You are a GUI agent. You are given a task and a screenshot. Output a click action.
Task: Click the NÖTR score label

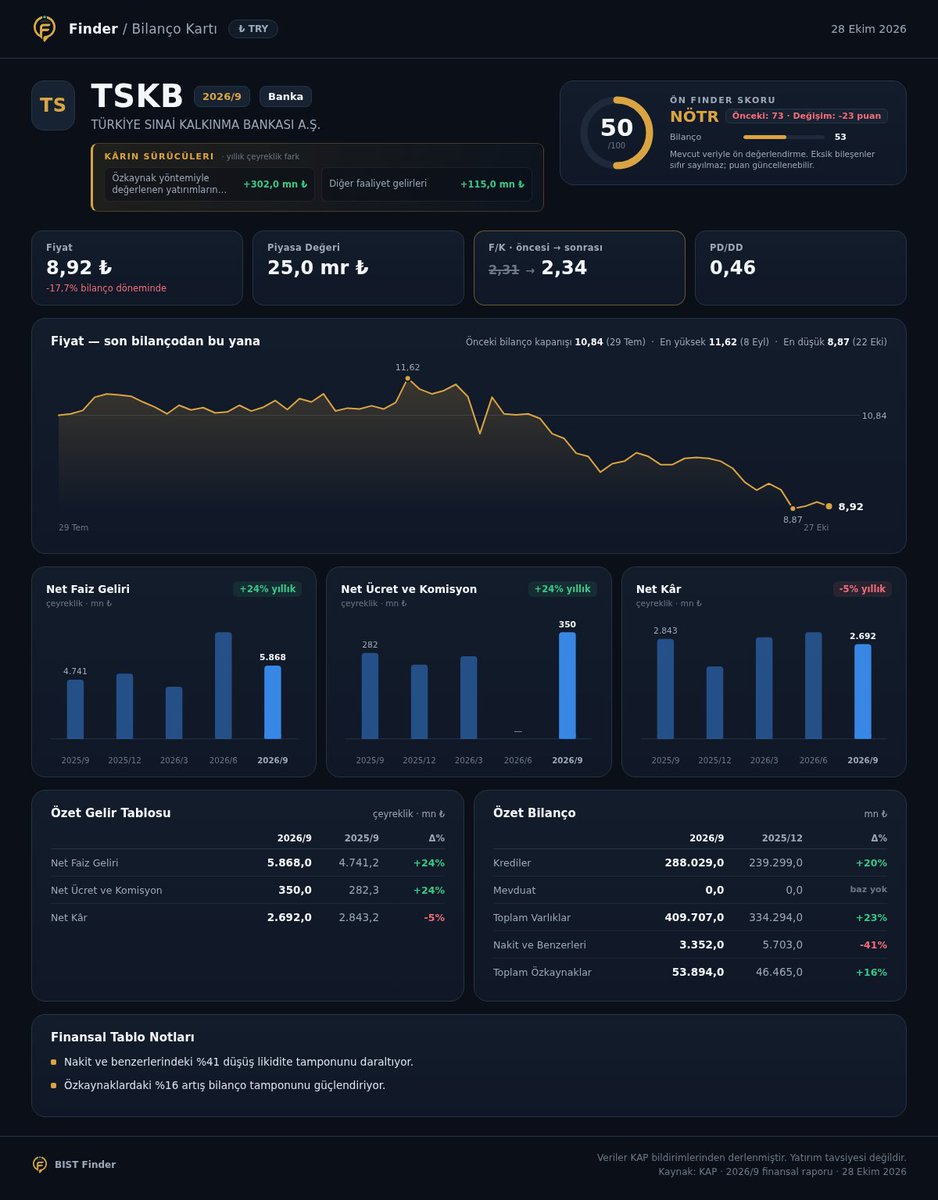click(694, 117)
